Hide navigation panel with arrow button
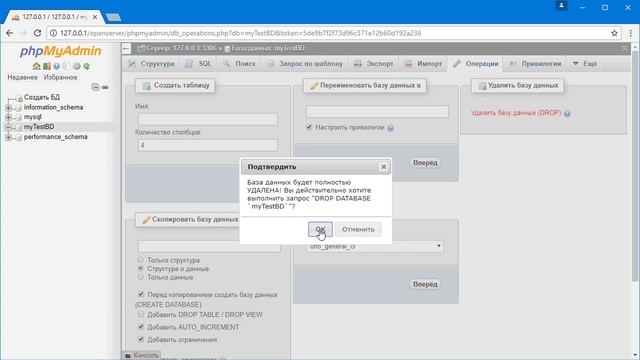The width and height of the screenshot is (640, 360). coord(126,49)
